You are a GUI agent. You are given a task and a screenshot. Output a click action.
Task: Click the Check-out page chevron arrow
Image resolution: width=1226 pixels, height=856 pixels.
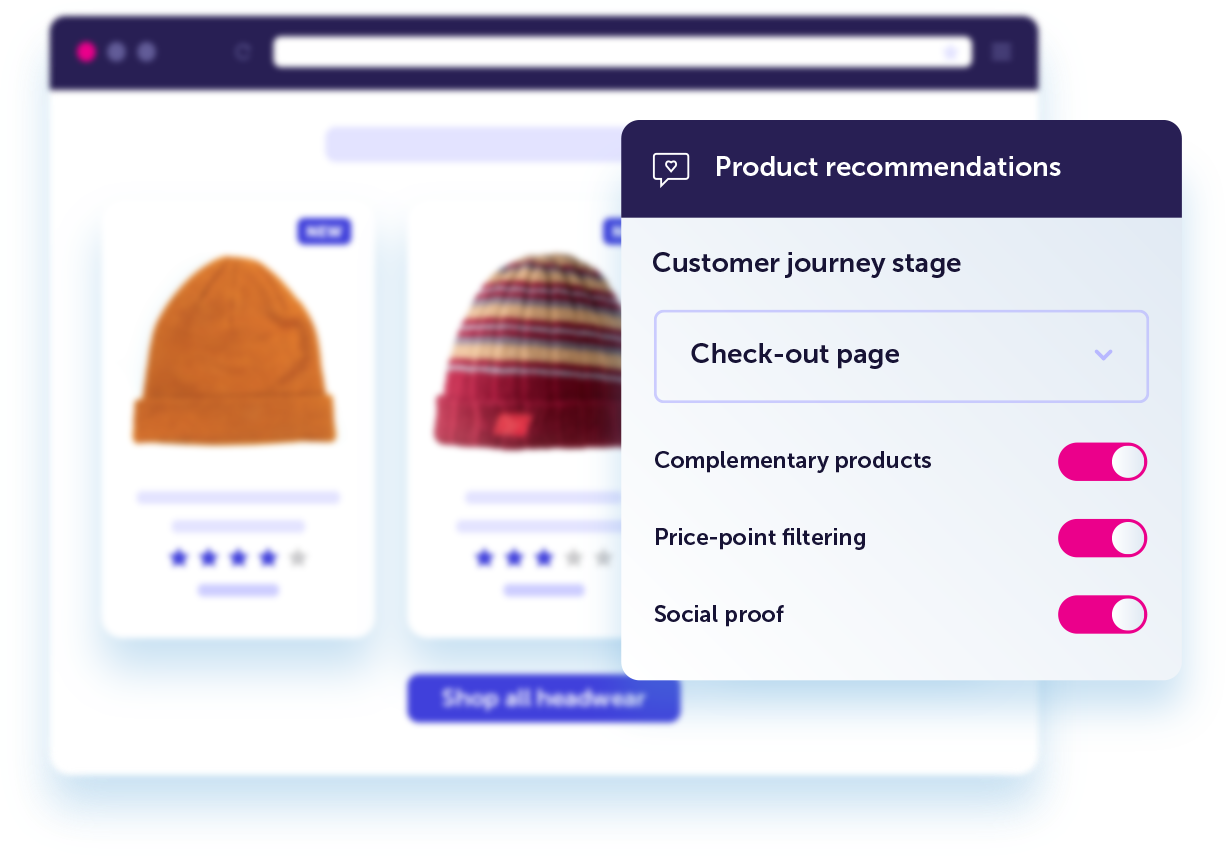pos(1103,355)
